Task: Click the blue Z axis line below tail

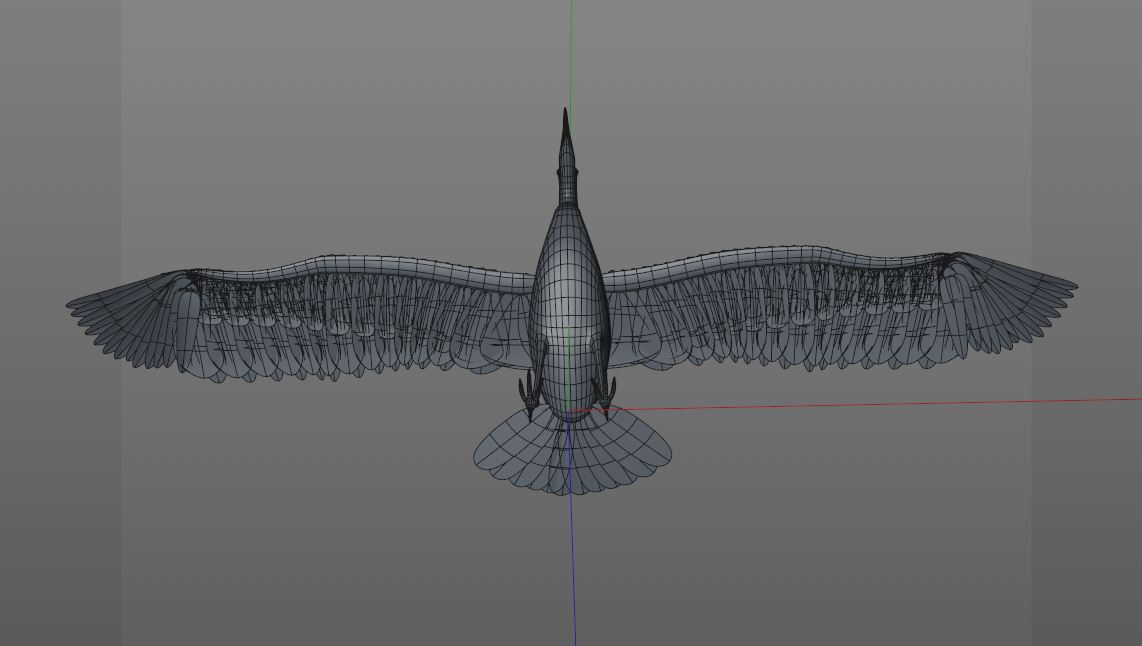Action: click(573, 572)
